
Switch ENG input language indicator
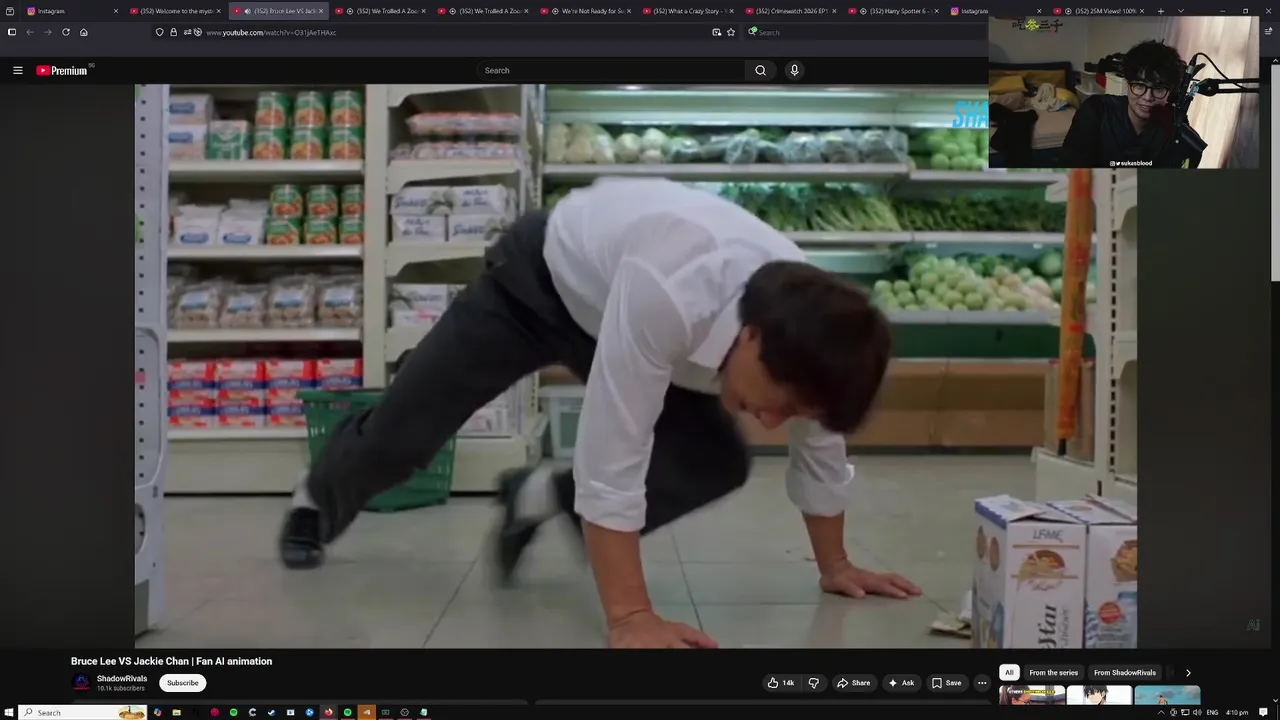(x=1212, y=712)
